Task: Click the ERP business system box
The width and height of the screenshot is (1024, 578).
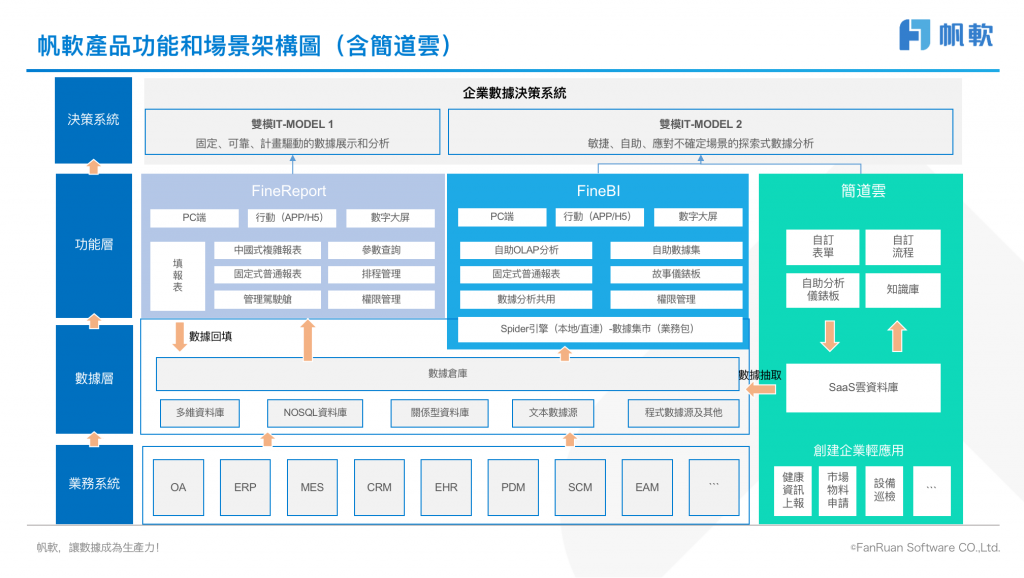Action: tap(245, 488)
